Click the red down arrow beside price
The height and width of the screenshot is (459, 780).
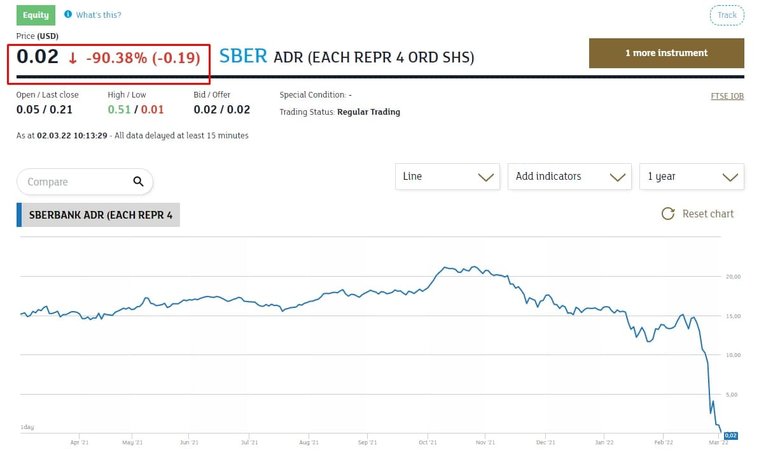73,59
